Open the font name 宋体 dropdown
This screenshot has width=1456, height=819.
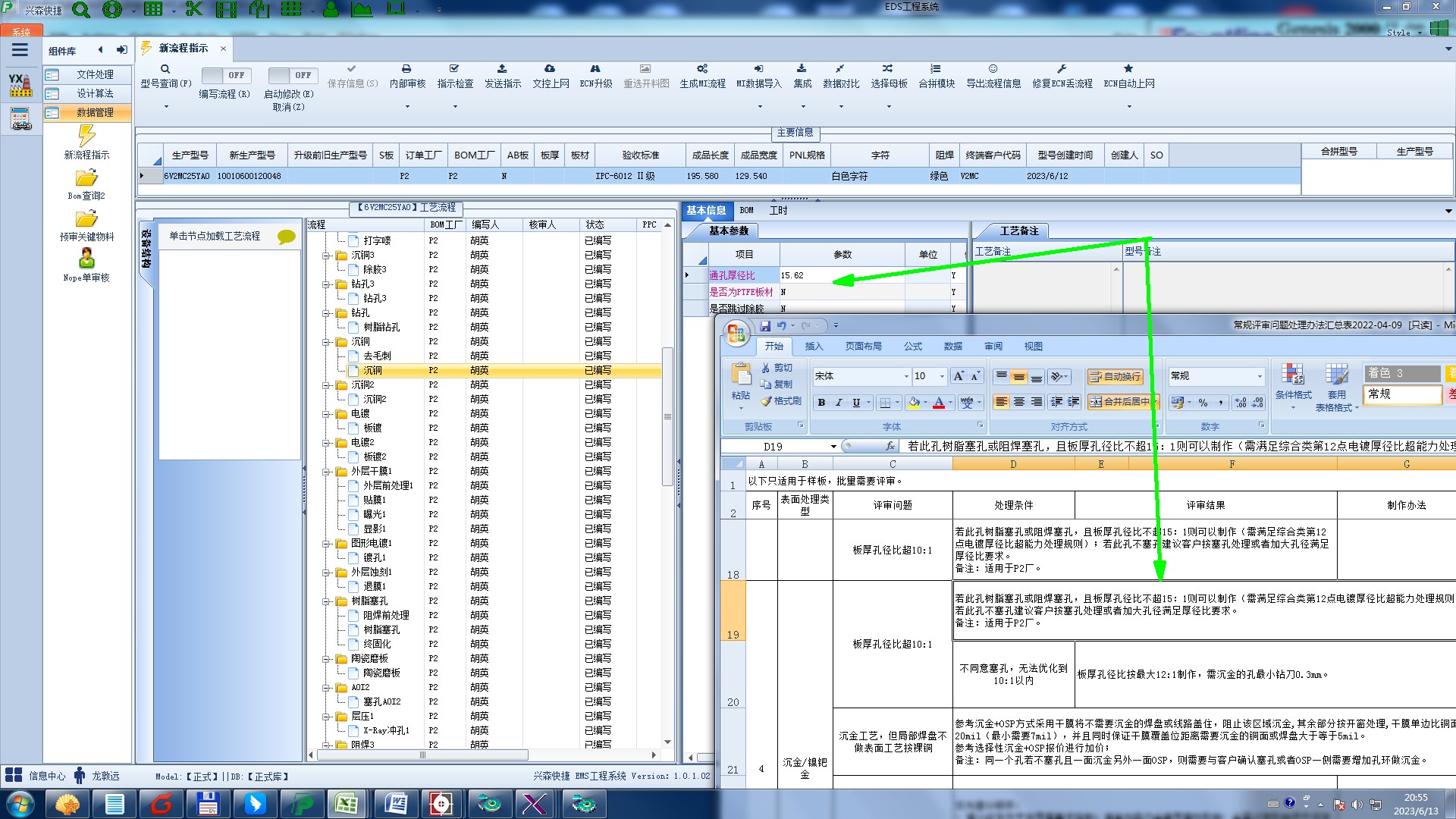(x=905, y=377)
